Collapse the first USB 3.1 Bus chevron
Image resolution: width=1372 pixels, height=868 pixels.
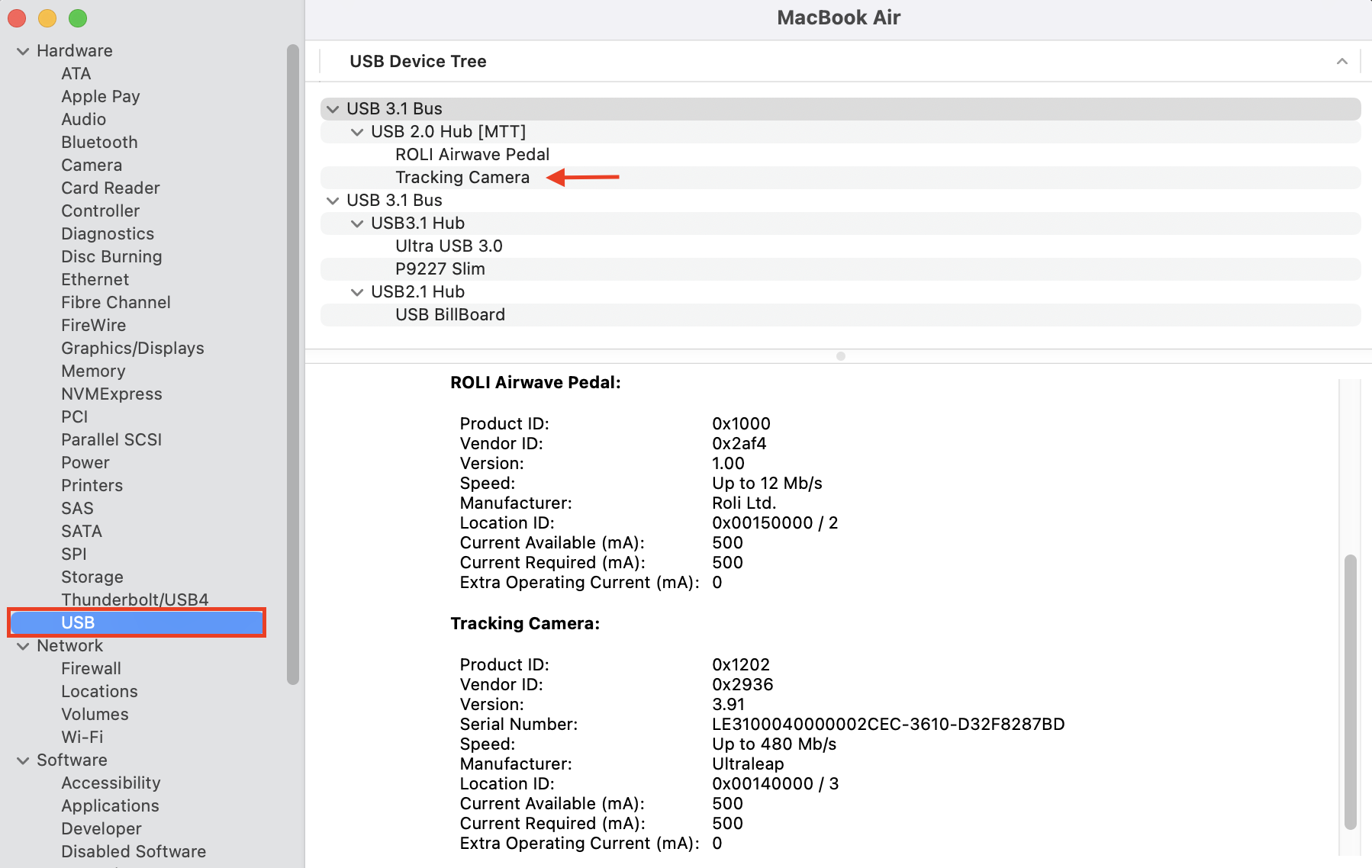(333, 109)
